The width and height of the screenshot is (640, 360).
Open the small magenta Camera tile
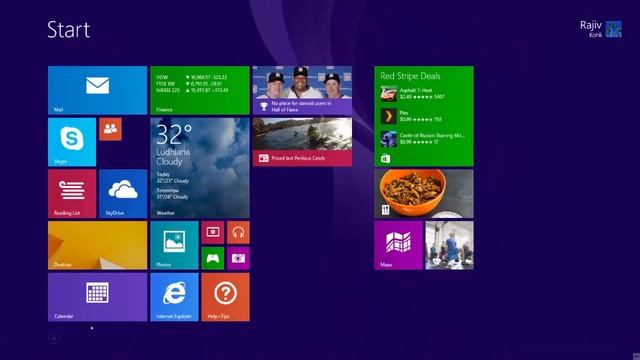point(238,258)
